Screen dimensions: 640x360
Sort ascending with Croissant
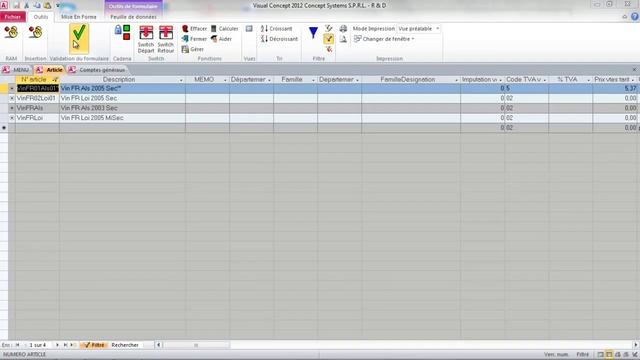pyautogui.click(x=276, y=29)
